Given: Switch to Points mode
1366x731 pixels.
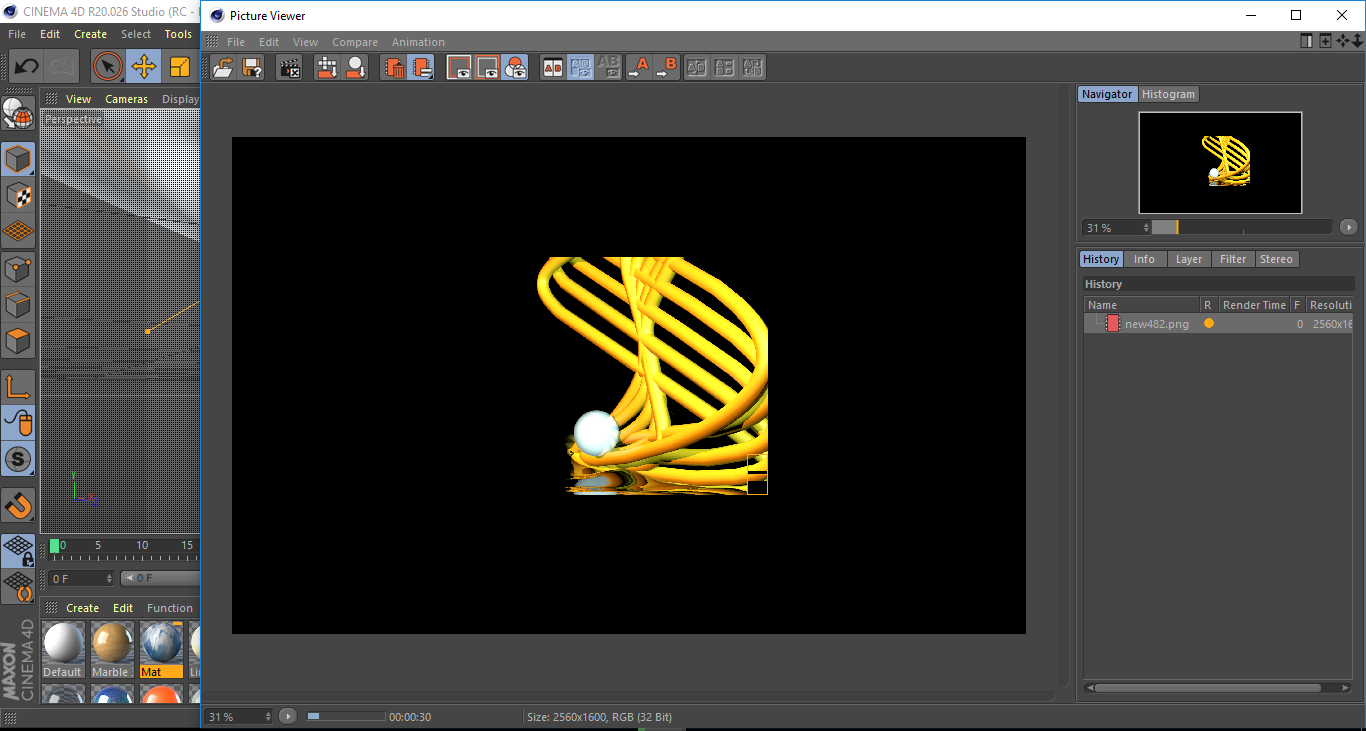Looking at the screenshot, I should click(x=17, y=268).
